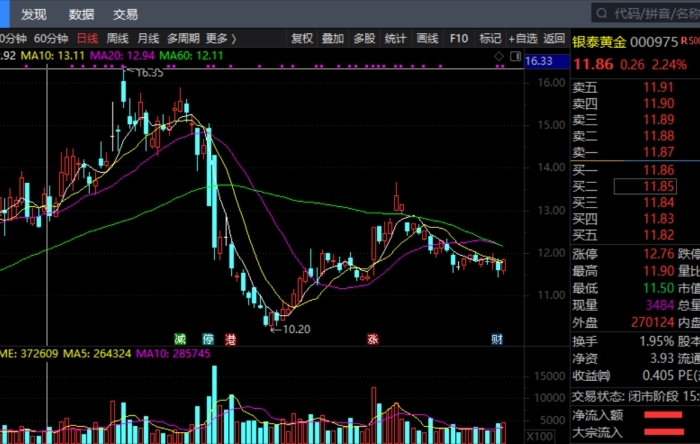
Task: Select highlighted 买二 price 11.85
Action: pos(646,187)
